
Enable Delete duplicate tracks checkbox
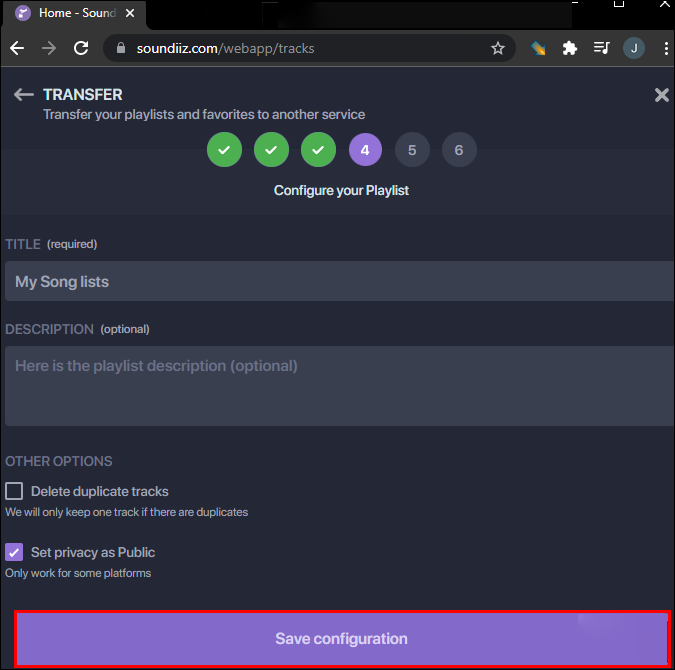pos(14,491)
